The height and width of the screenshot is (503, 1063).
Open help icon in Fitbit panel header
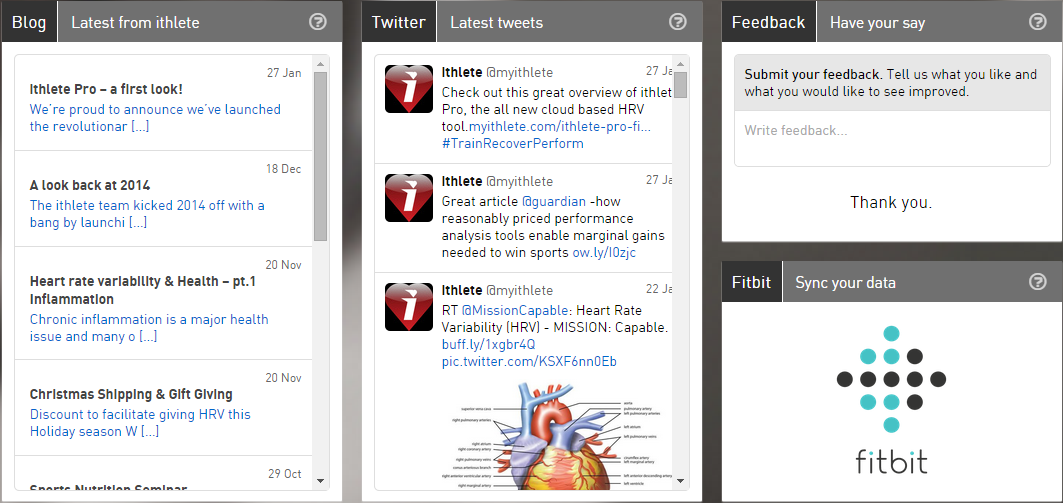pos(1038,281)
